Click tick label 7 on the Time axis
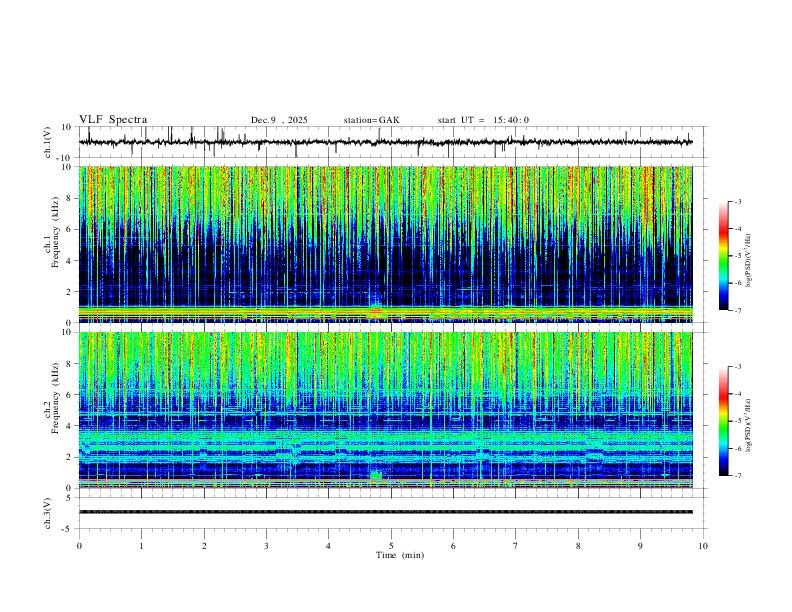This screenshot has height=612, width=792. coord(516,546)
